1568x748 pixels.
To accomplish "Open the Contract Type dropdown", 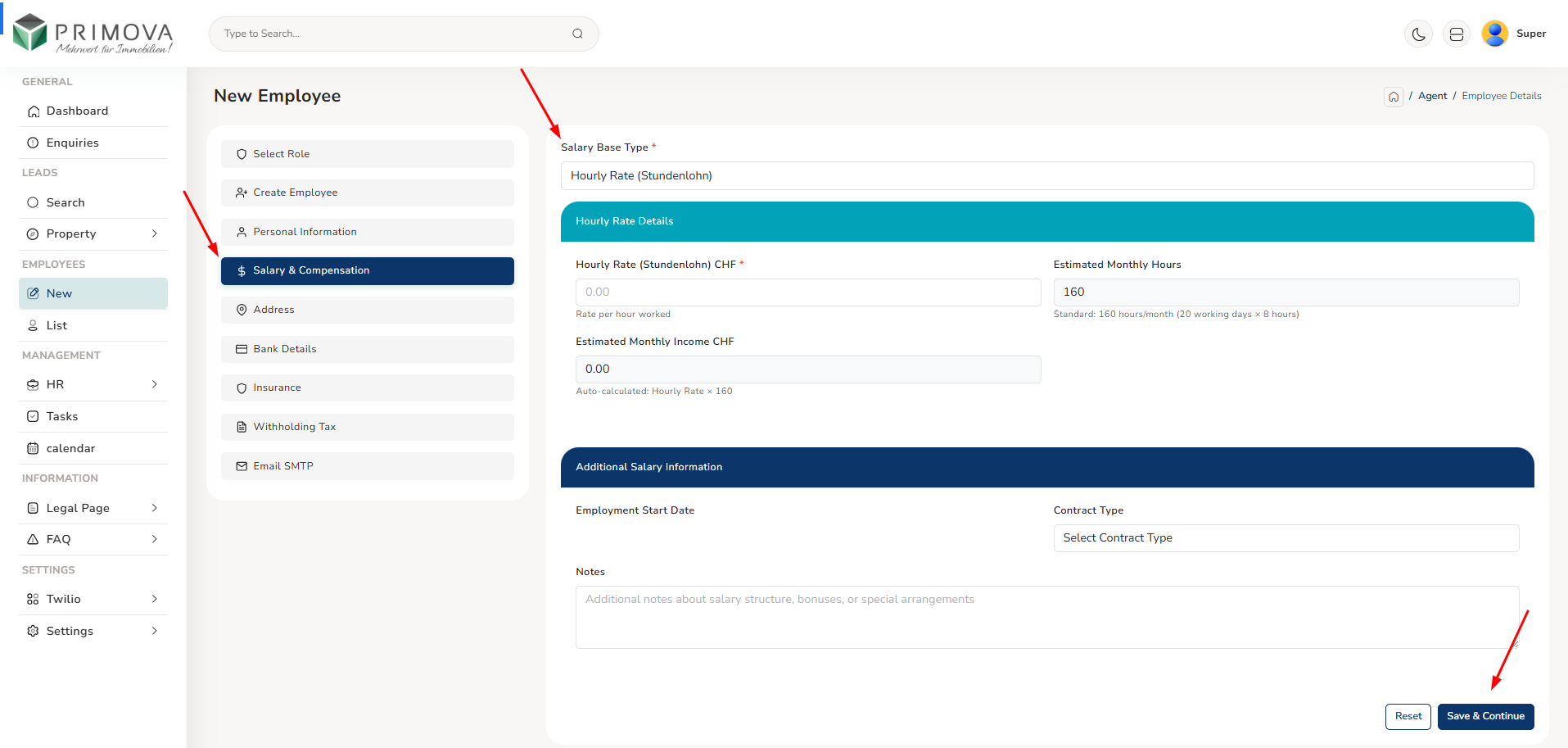I will [1286, 538].
